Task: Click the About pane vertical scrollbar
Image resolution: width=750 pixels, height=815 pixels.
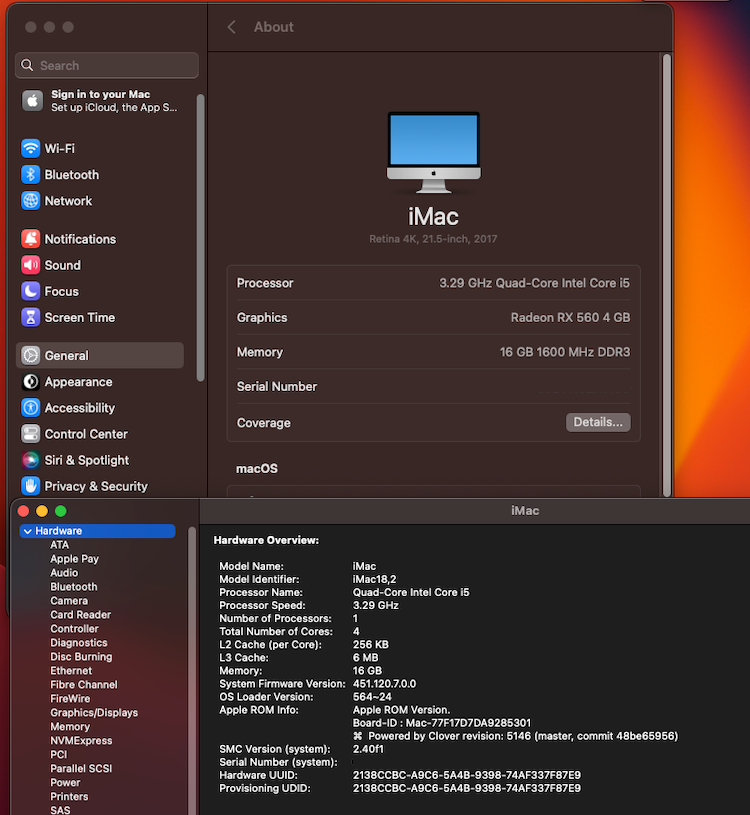Action: coord(666,274)
